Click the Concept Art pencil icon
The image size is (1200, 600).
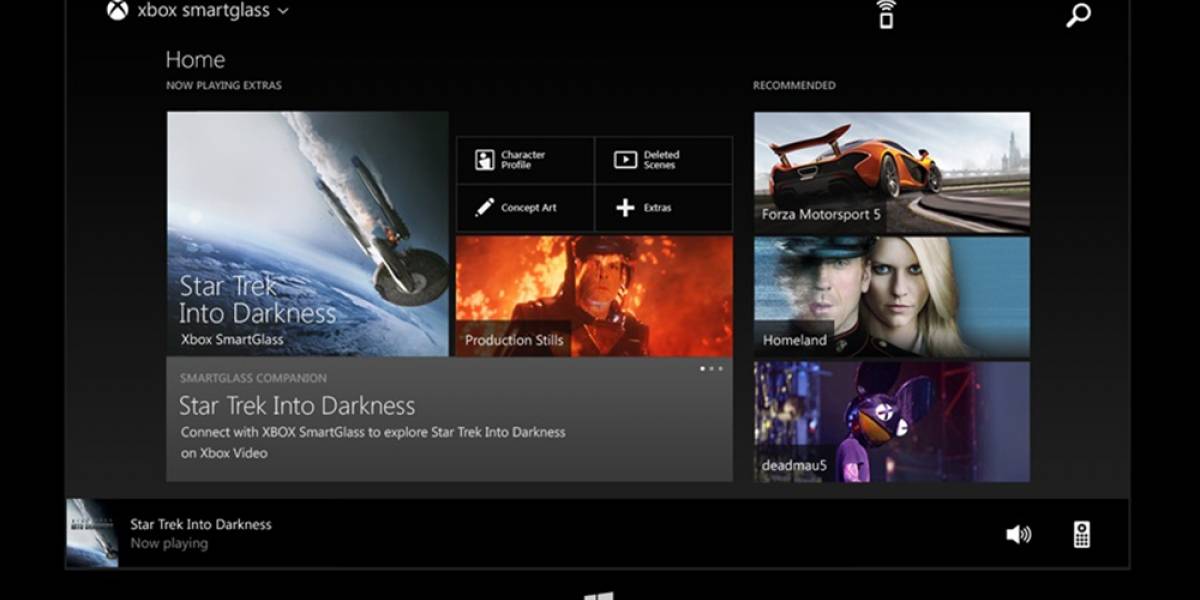click(x=485, y=208)
